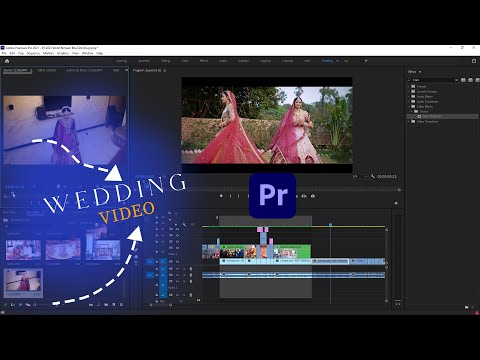This screenshot has height=360, width=480.
Task: Expand the Lumetri Presets folder
Action: coord(409,91)
